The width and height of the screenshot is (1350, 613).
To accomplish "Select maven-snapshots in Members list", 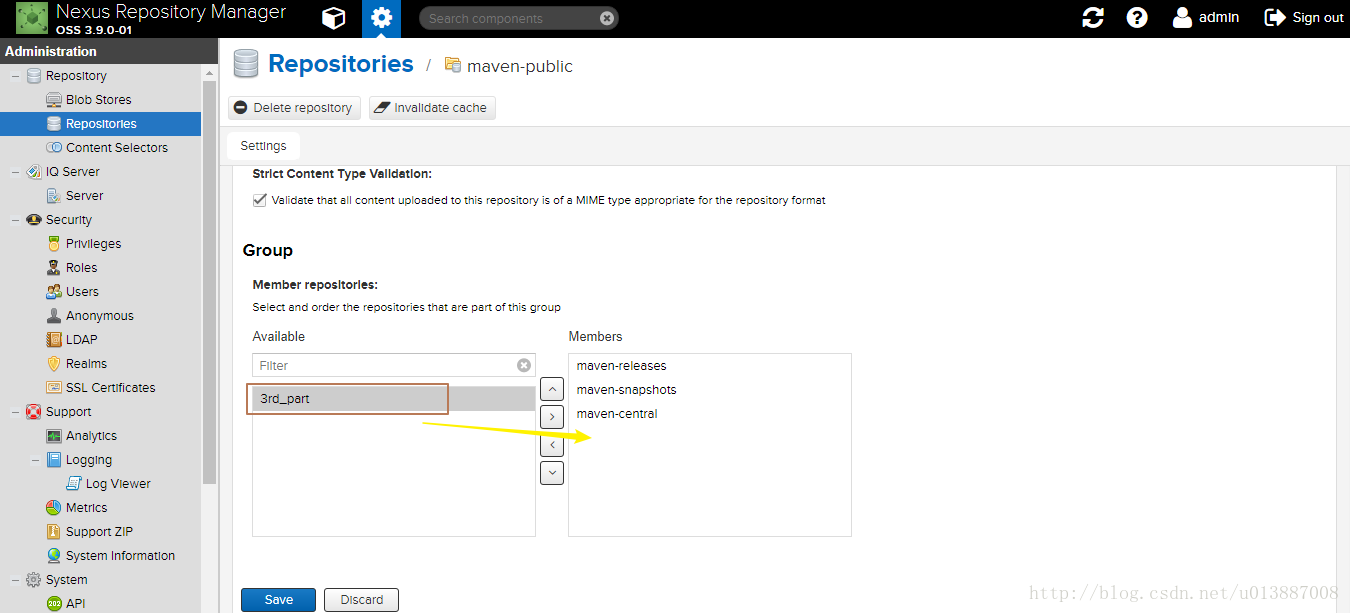I will tap(709, 389).
